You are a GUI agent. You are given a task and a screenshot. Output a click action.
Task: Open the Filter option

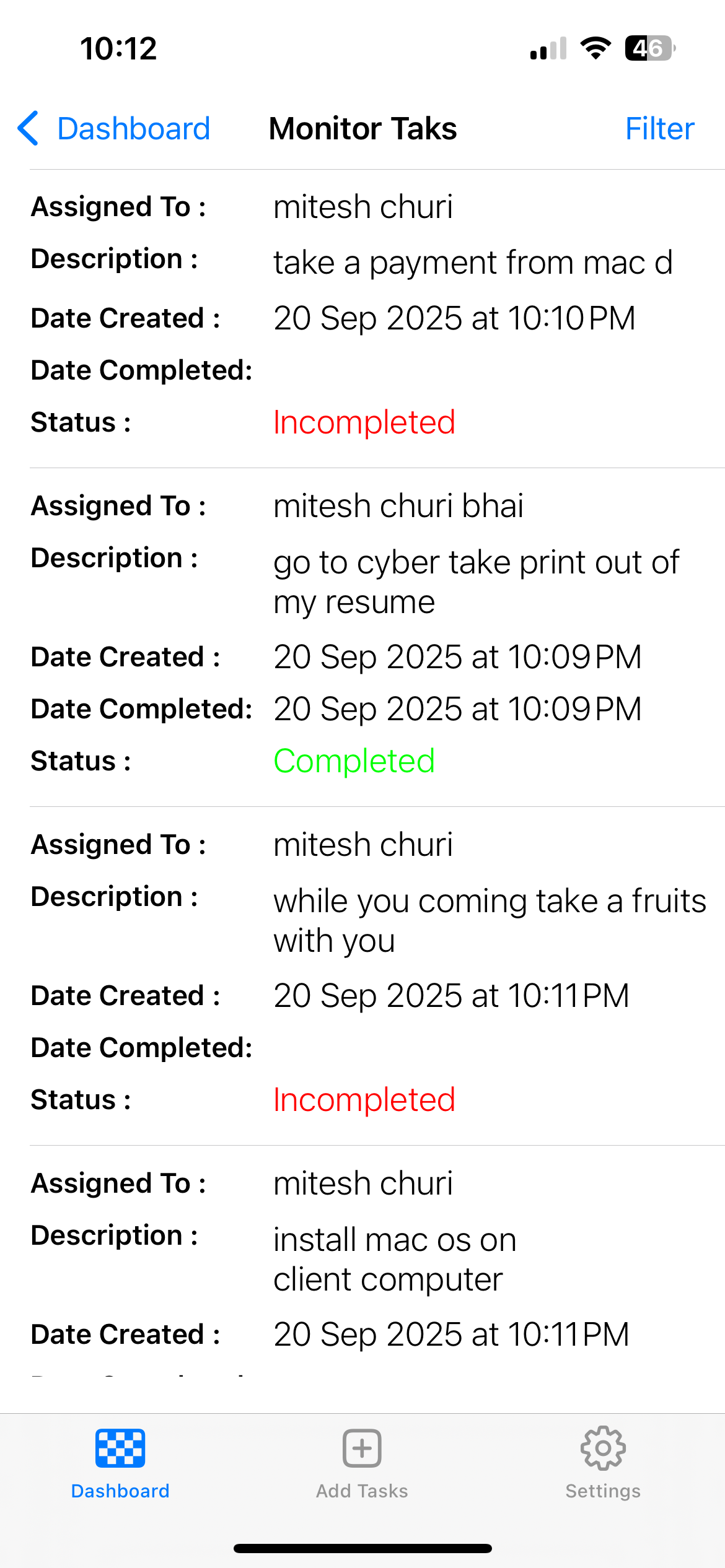(x=659, y=129)
